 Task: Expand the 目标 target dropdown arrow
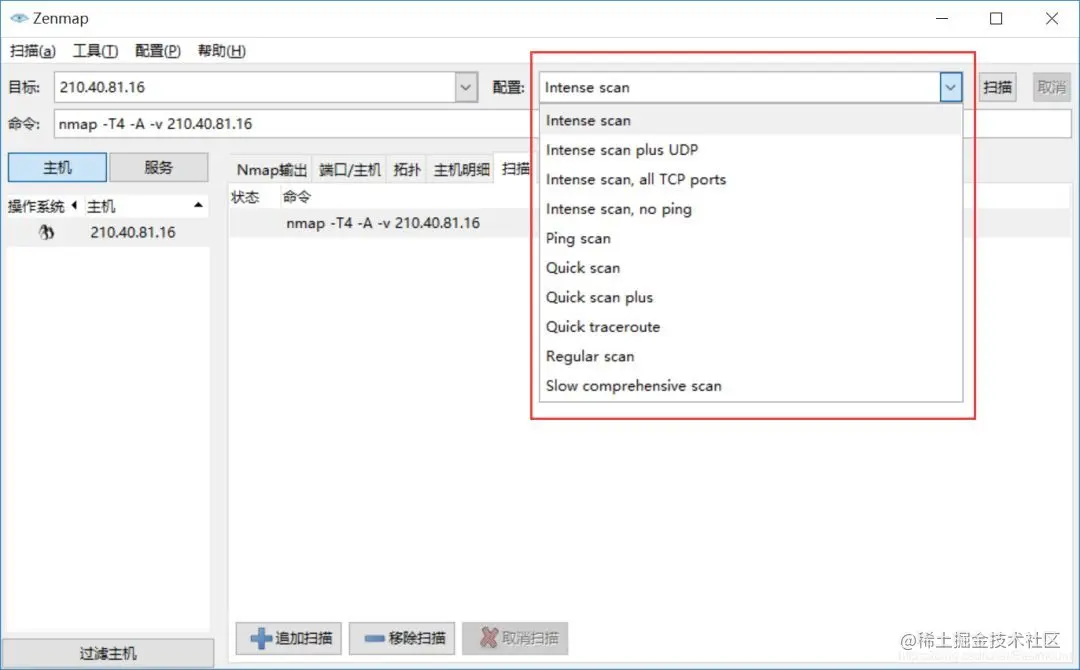(466, 87)
